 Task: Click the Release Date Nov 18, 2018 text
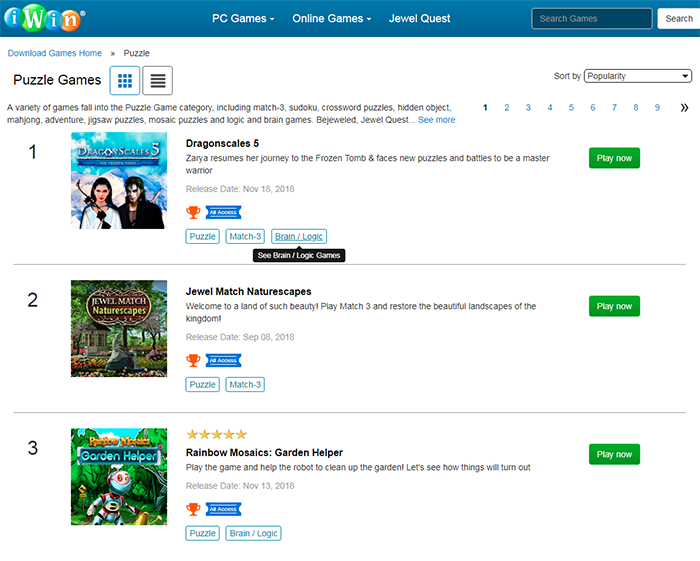(240, 189)
